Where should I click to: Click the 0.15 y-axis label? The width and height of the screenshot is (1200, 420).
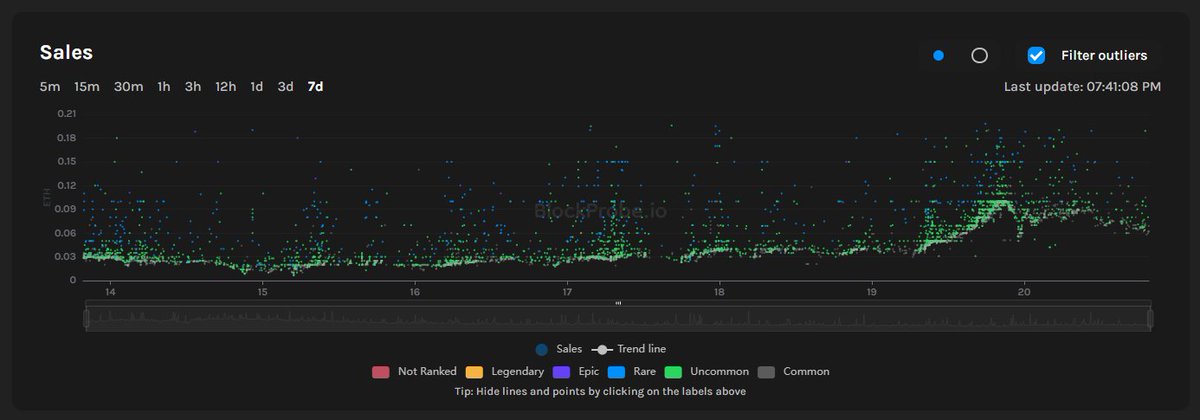[x=66, y=161]
